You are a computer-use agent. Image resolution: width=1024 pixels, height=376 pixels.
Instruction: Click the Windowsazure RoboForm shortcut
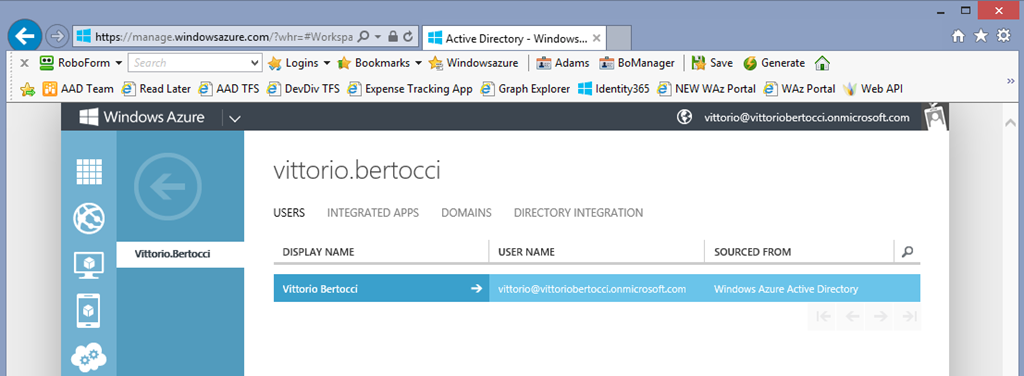tap(474, 63)
